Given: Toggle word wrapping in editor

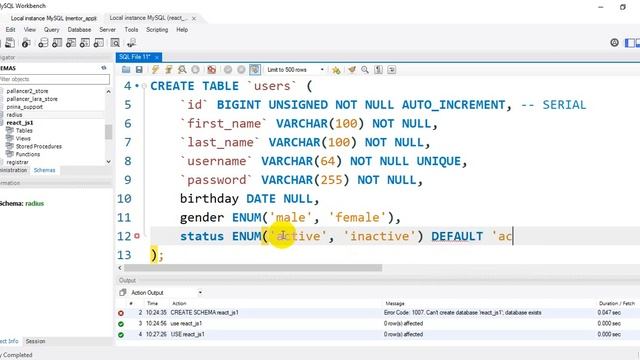Looking at the screenshot, I should [392, 70].
